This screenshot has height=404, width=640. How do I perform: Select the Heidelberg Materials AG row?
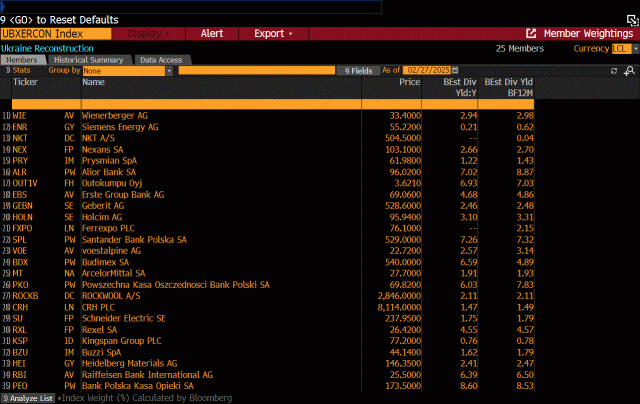click(x=267, y=364)
